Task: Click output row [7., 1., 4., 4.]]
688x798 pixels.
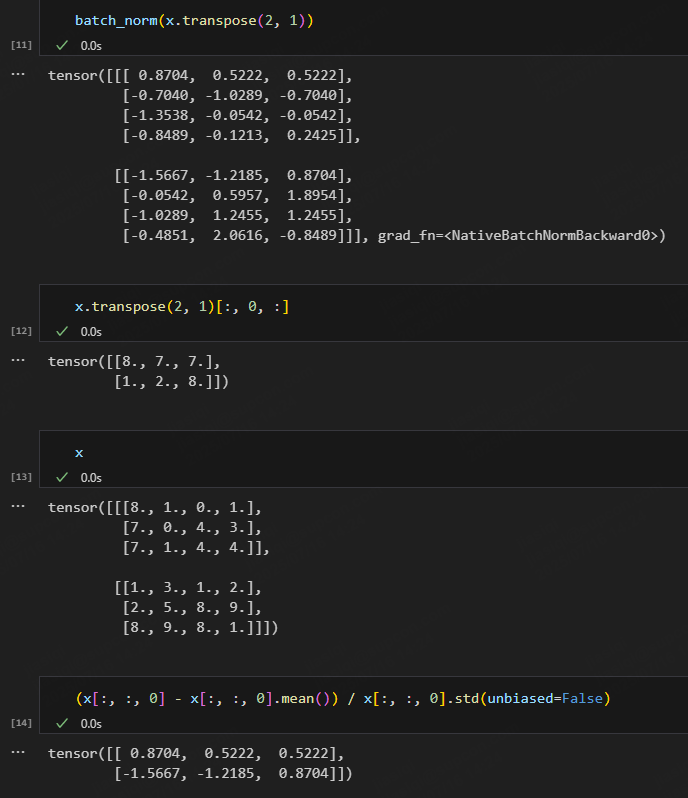Action: point(196,548)
